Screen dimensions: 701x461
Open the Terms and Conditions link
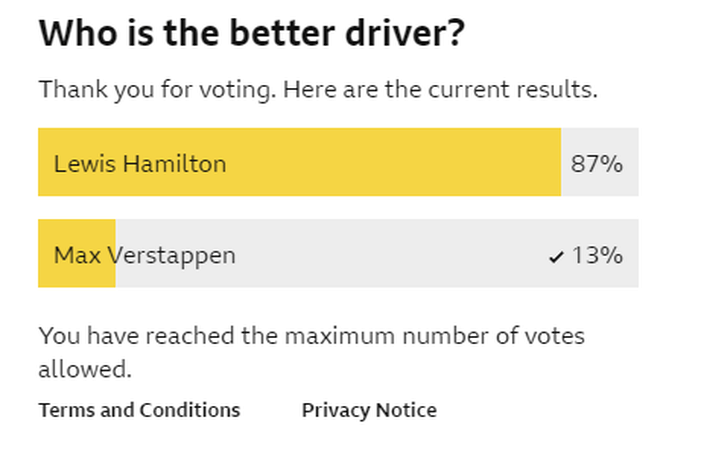(139, 410)
